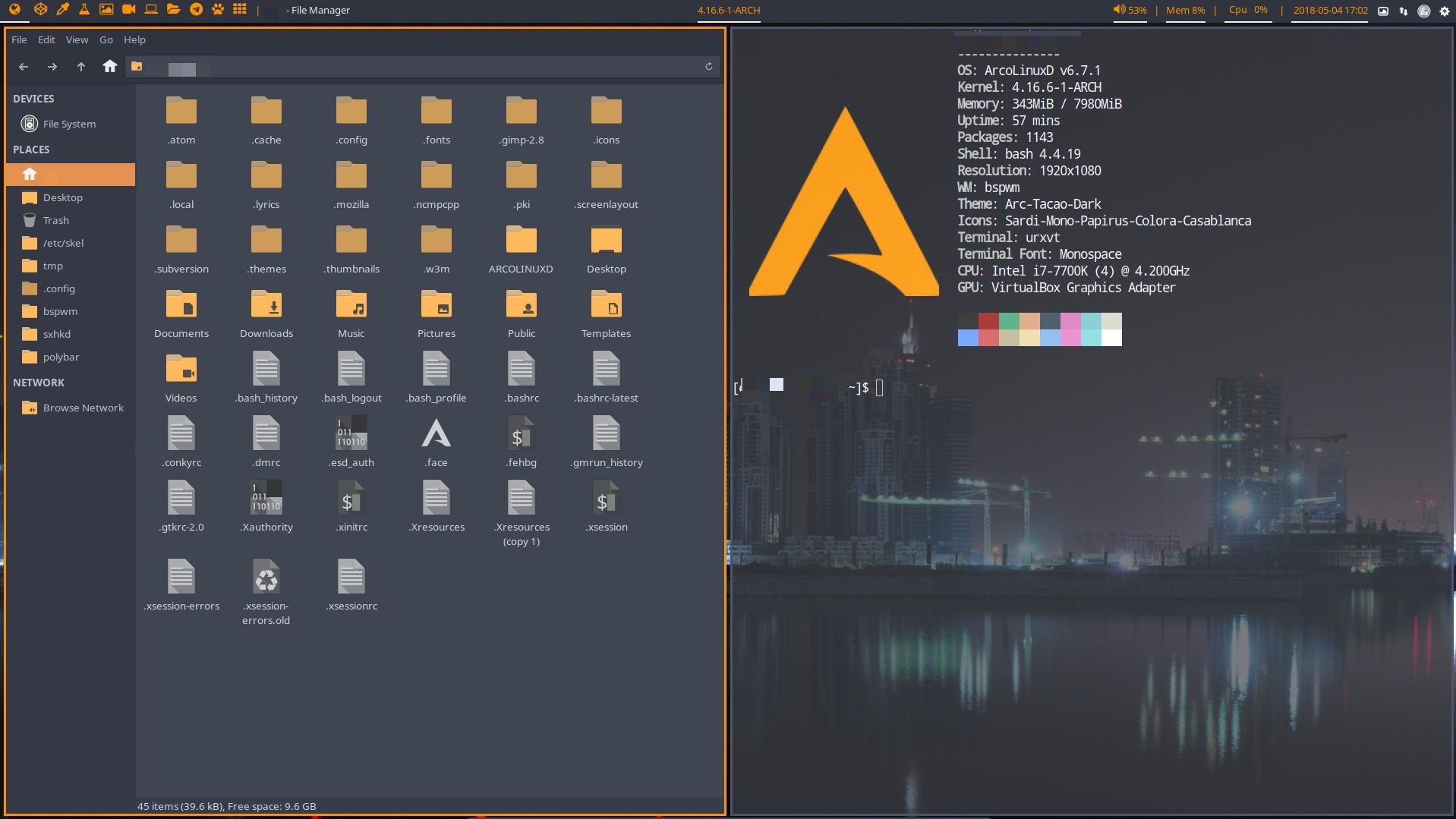
Task: Go to parent folder with up arrow
Action: pyautogui.click(x=81, y=67)
